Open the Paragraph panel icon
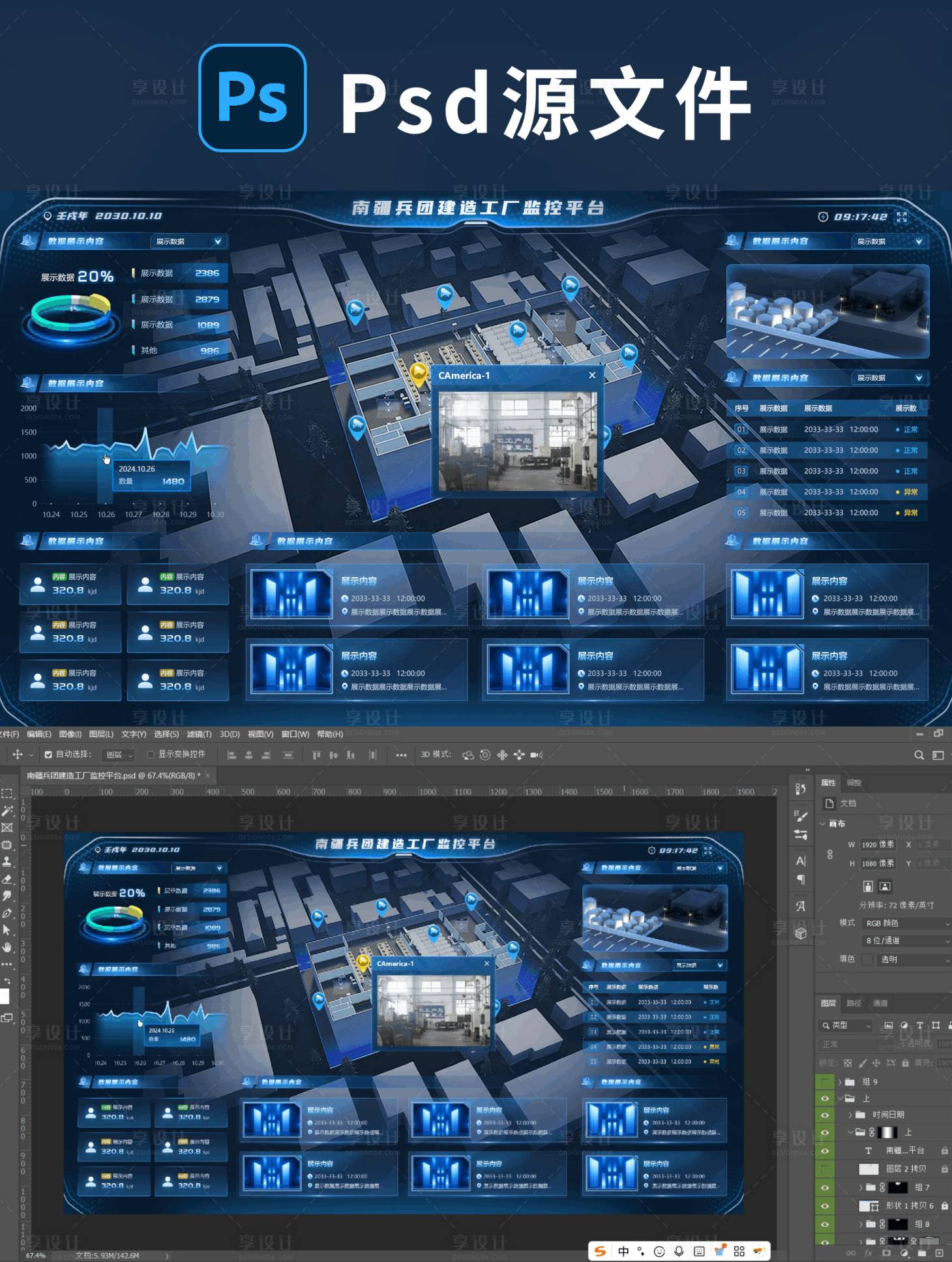The height and width of the screenshot is (1262, 952). coord(801,880)
